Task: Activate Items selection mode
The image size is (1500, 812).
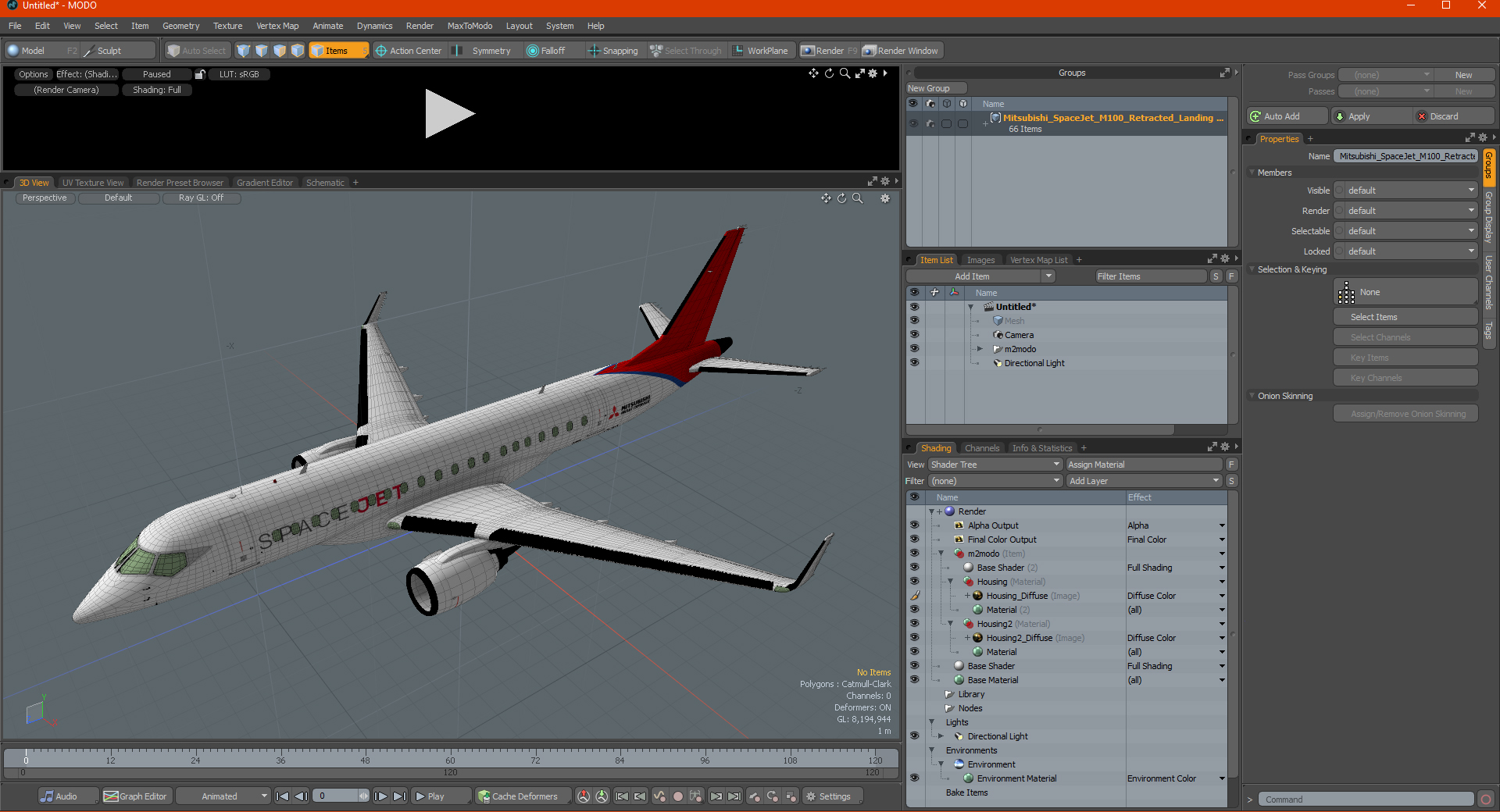Action: tap(338, 51)
